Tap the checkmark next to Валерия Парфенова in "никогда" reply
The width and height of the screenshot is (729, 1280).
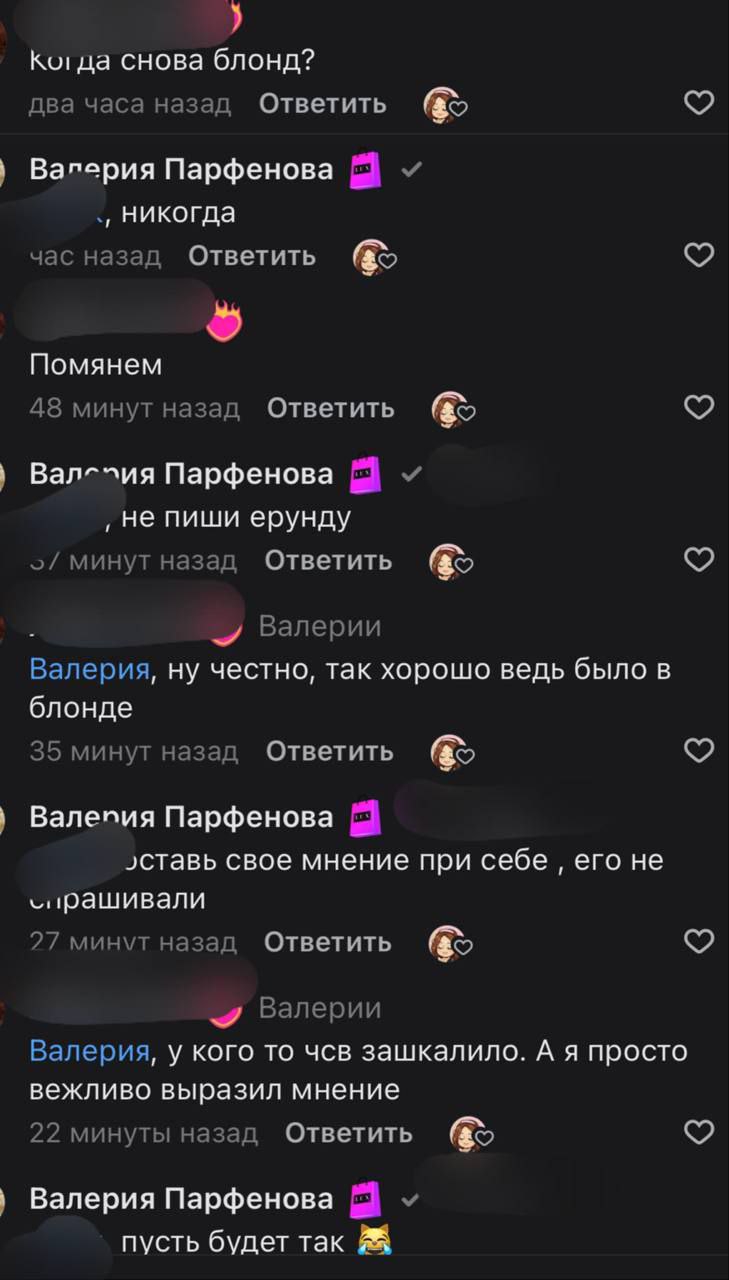(x=410, y=170)
